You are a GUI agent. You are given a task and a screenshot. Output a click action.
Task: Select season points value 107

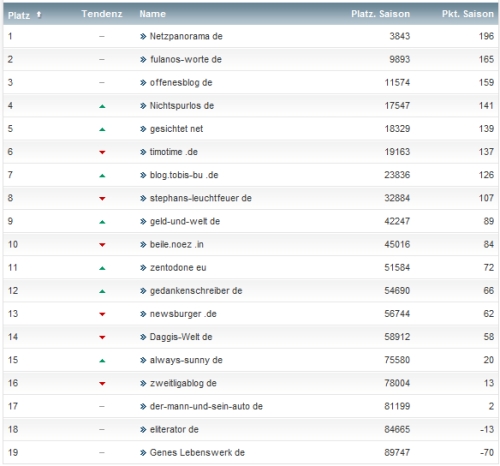pyautogui.click(x=486, y=198)
